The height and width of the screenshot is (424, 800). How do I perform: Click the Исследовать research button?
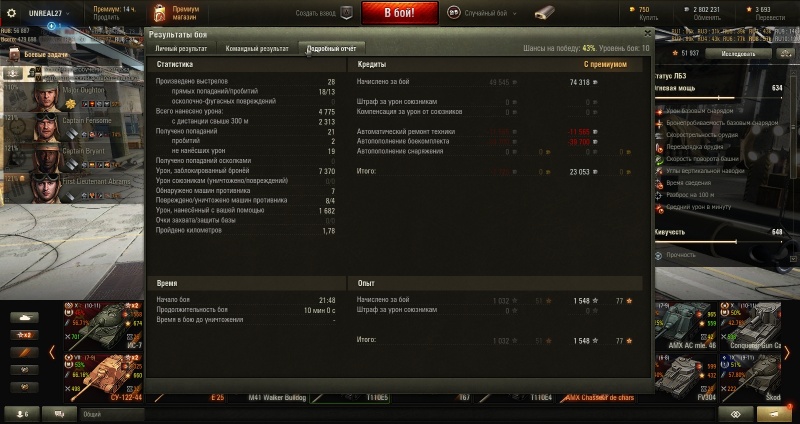click(738, 53)
